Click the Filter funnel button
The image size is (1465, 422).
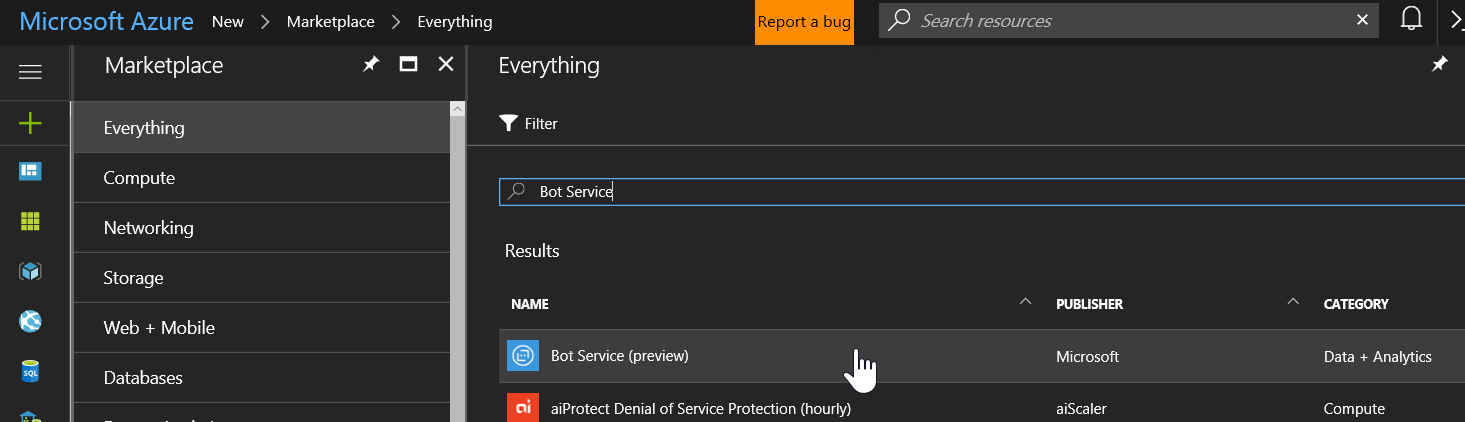tap(528, 124)
